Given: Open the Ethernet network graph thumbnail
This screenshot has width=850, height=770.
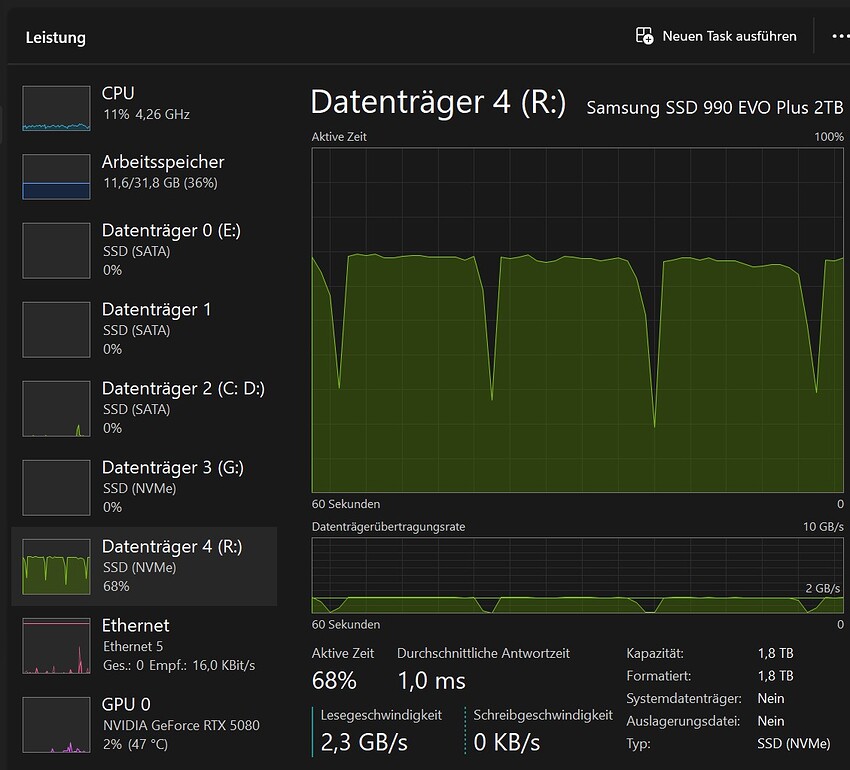Looking at the screenshot, I should (56, 645).
